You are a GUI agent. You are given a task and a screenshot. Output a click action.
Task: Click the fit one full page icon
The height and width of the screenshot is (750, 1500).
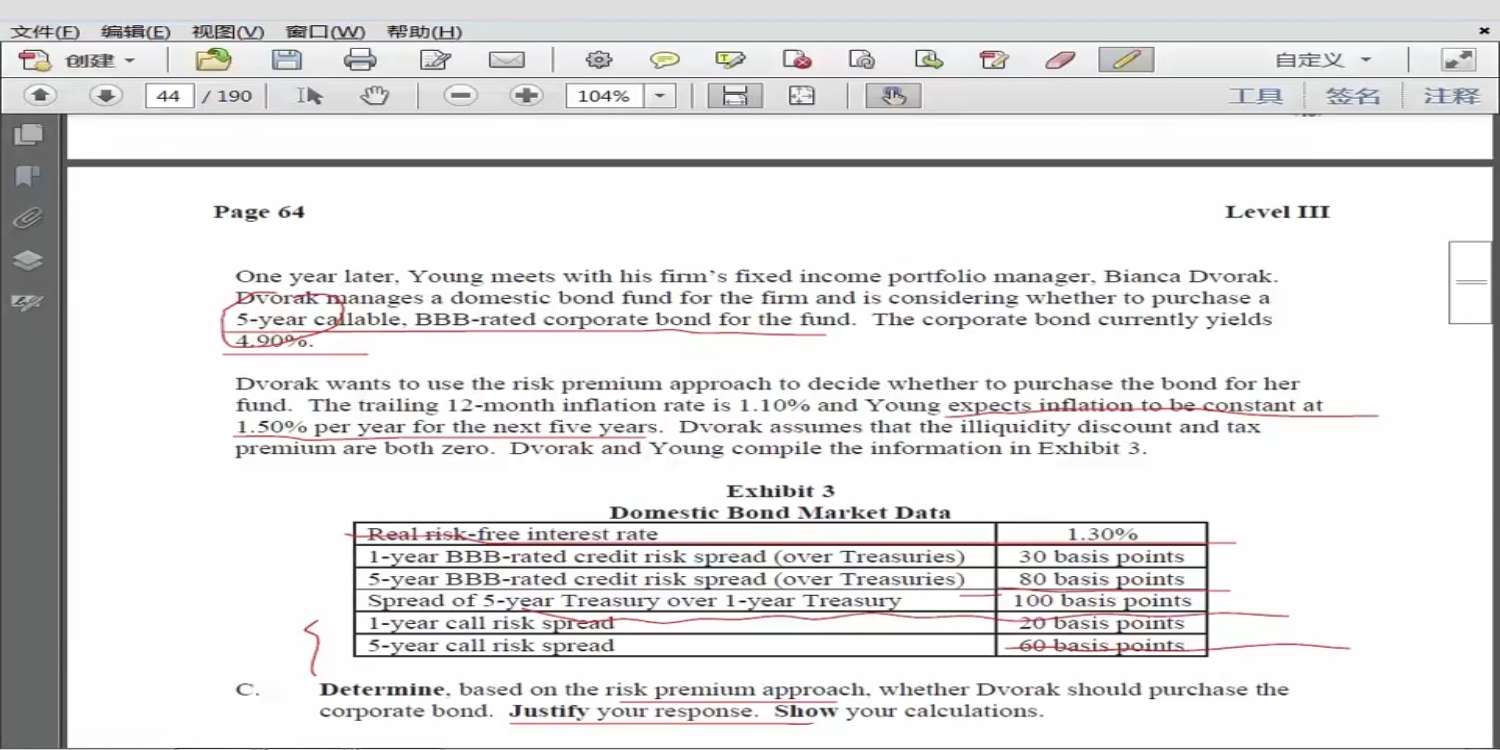coord(802,96)
